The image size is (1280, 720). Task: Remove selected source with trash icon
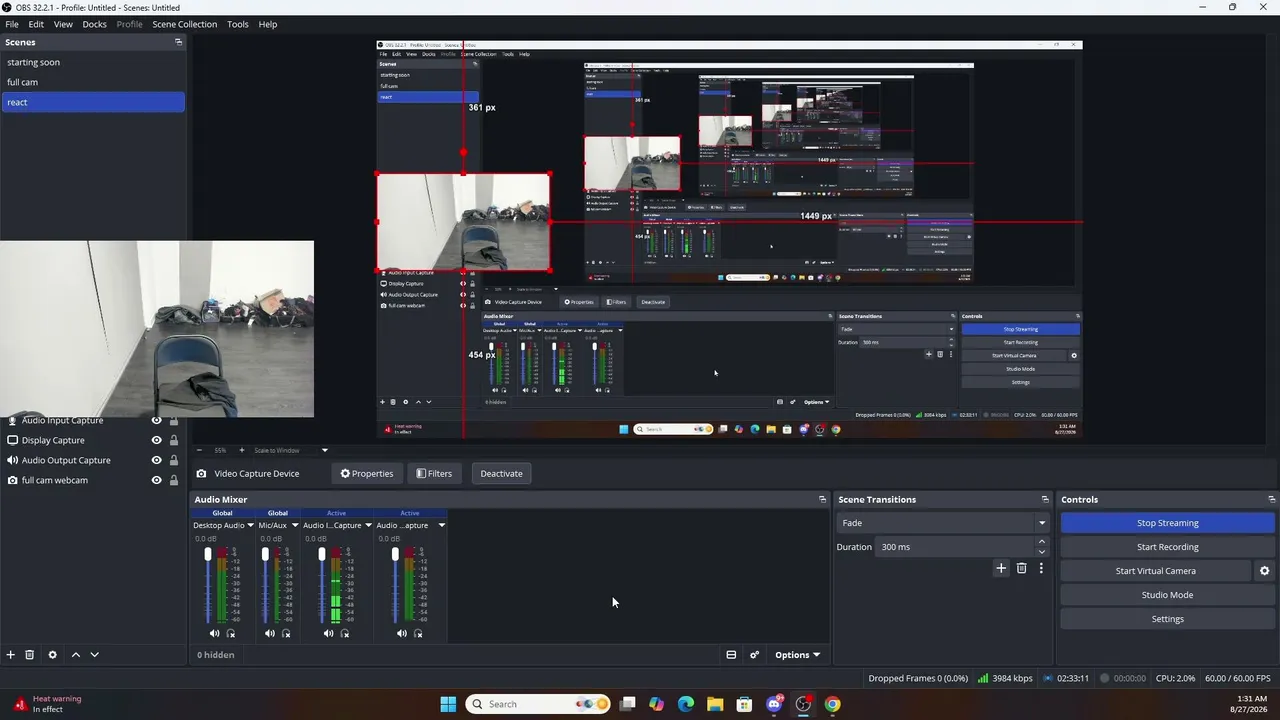point(30,655)
